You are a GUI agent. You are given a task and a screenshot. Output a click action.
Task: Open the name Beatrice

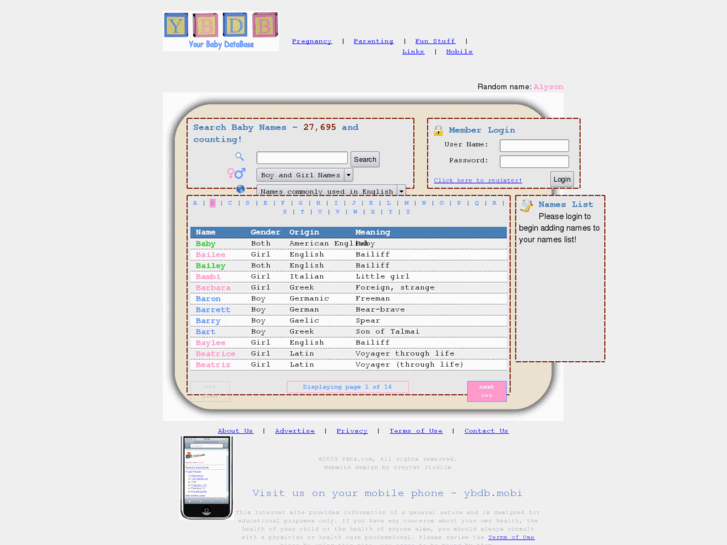pyautogui.click(x=215, y=354)
